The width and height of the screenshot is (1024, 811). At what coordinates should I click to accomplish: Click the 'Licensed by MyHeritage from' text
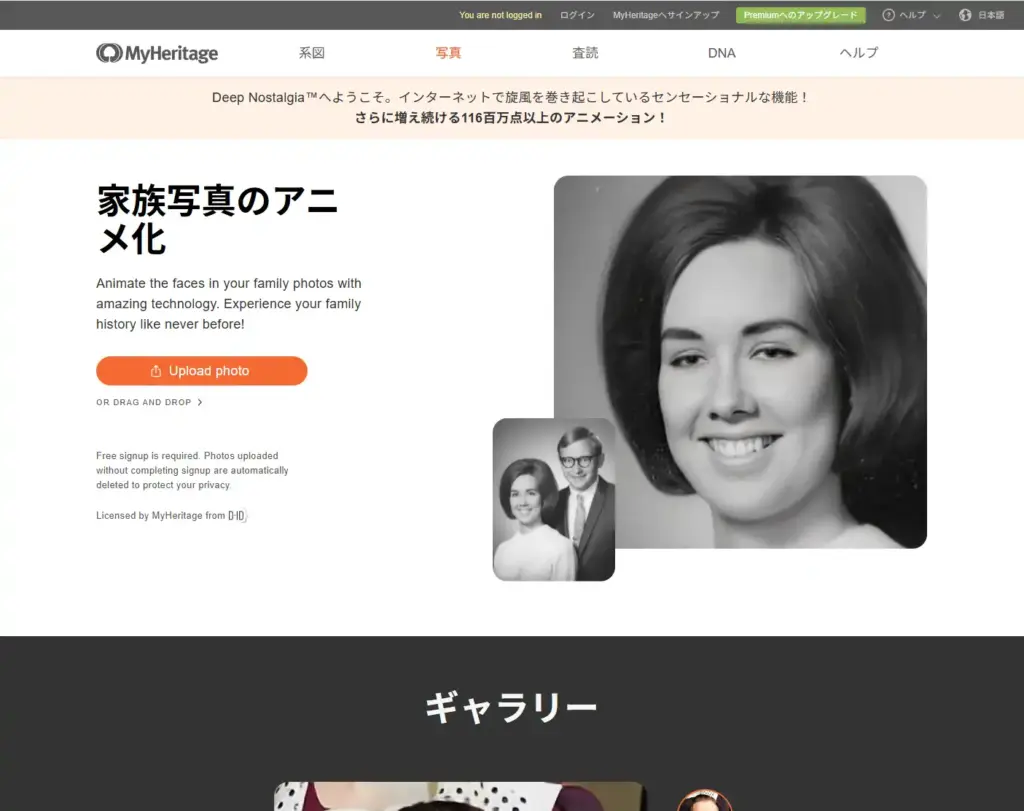click(x=161, y=516)
